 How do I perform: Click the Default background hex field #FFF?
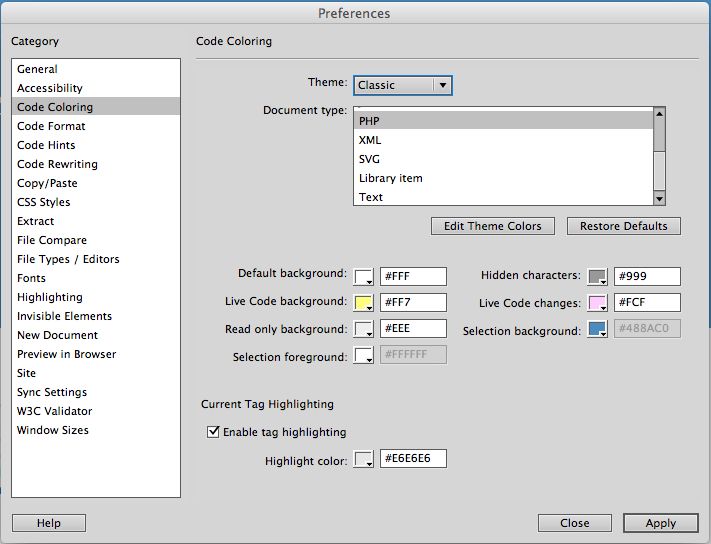413,277
